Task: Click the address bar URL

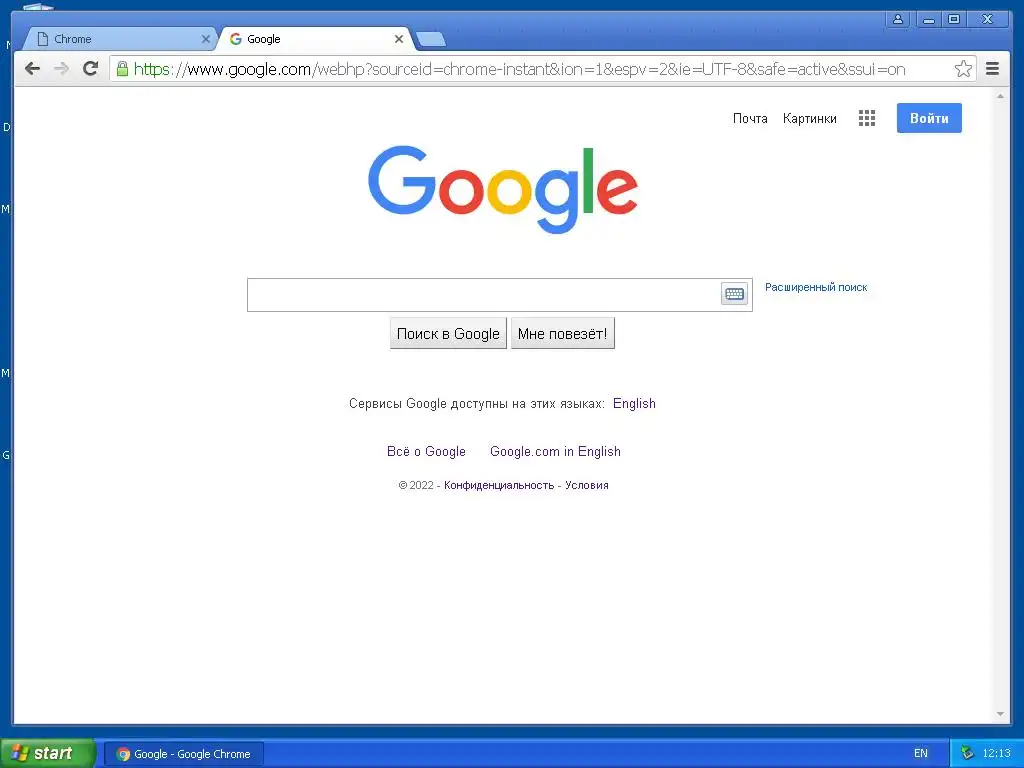Action: [519, 69]
